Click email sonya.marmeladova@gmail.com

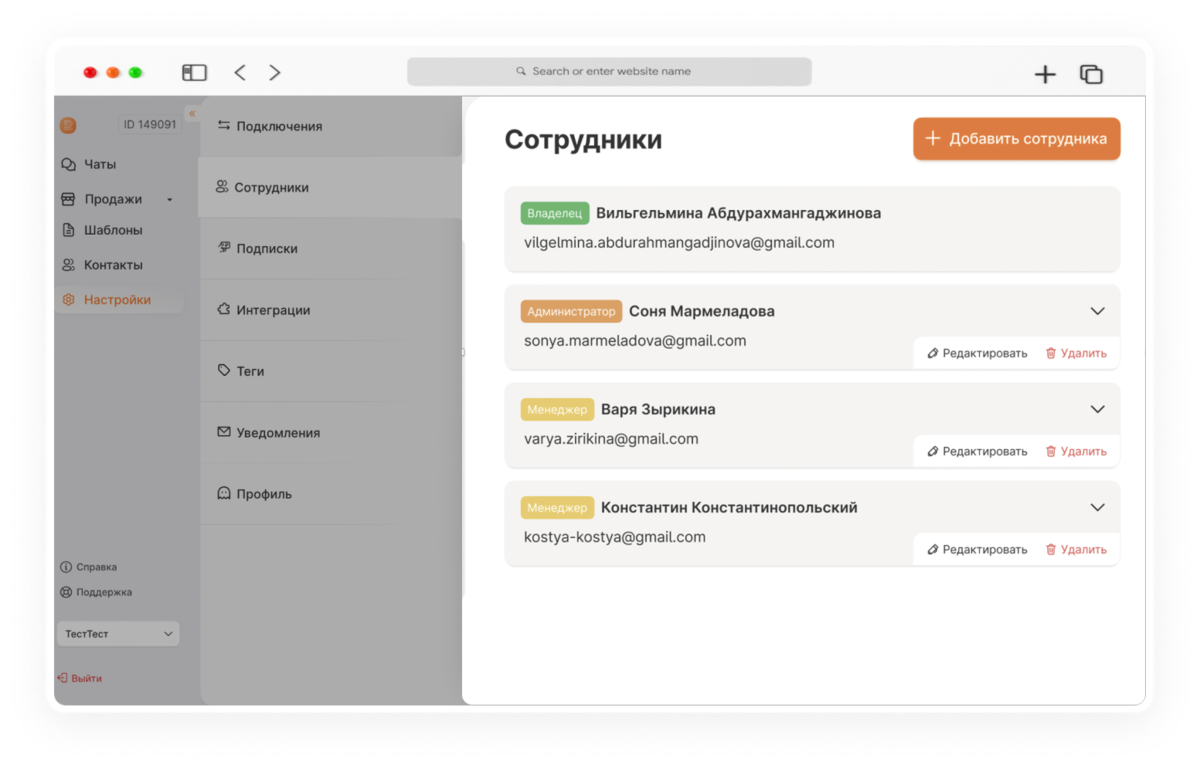point(635,341)
